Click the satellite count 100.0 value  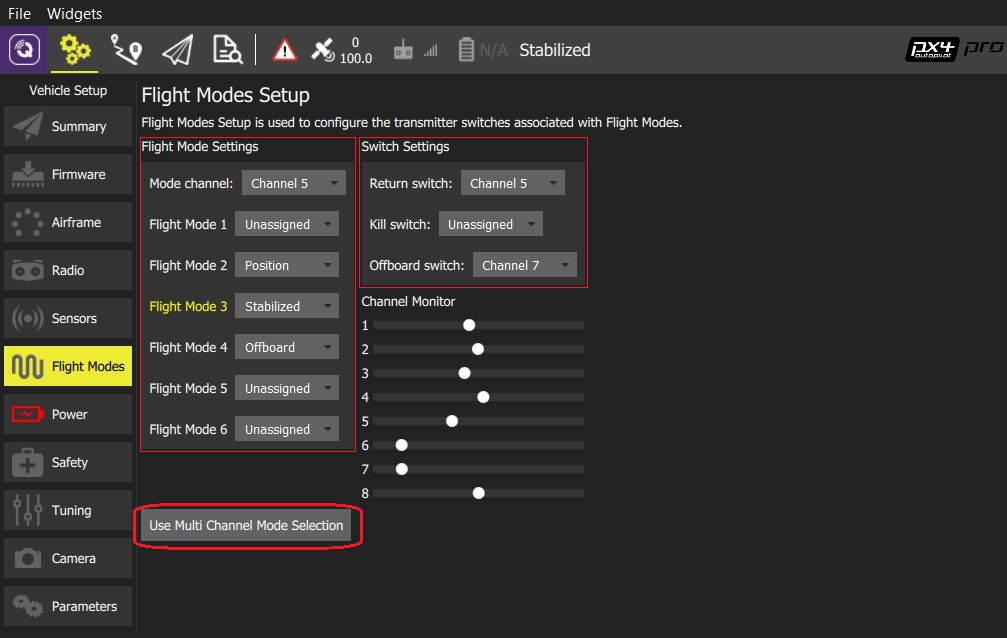[356, 58]
